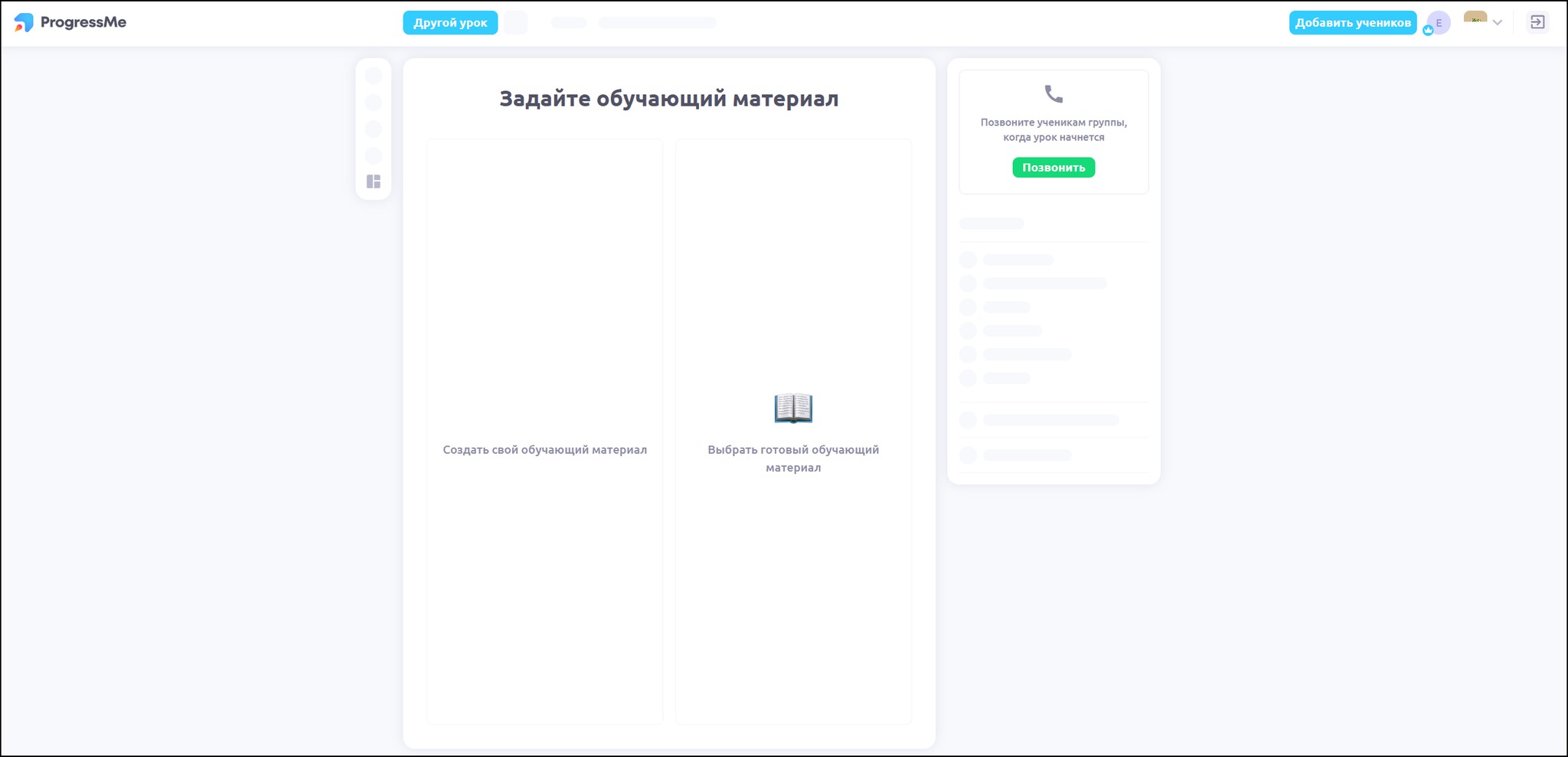This screenshot has width=1568, height=757.
Task: Click the blue crown badge icon
Action: click(x=1428, y=31)
